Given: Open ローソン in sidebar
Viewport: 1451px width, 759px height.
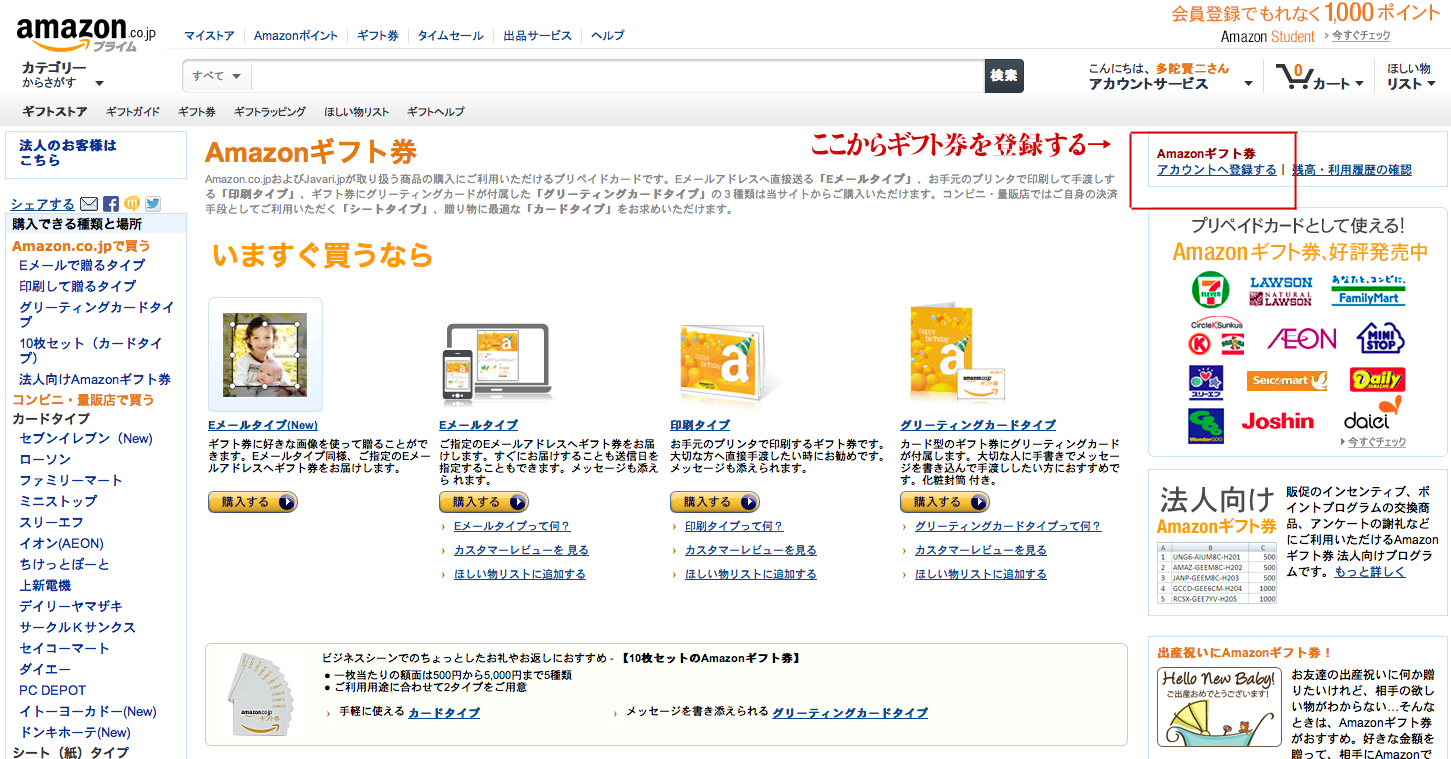Looking at the screenshot, I should pos(45,459).
